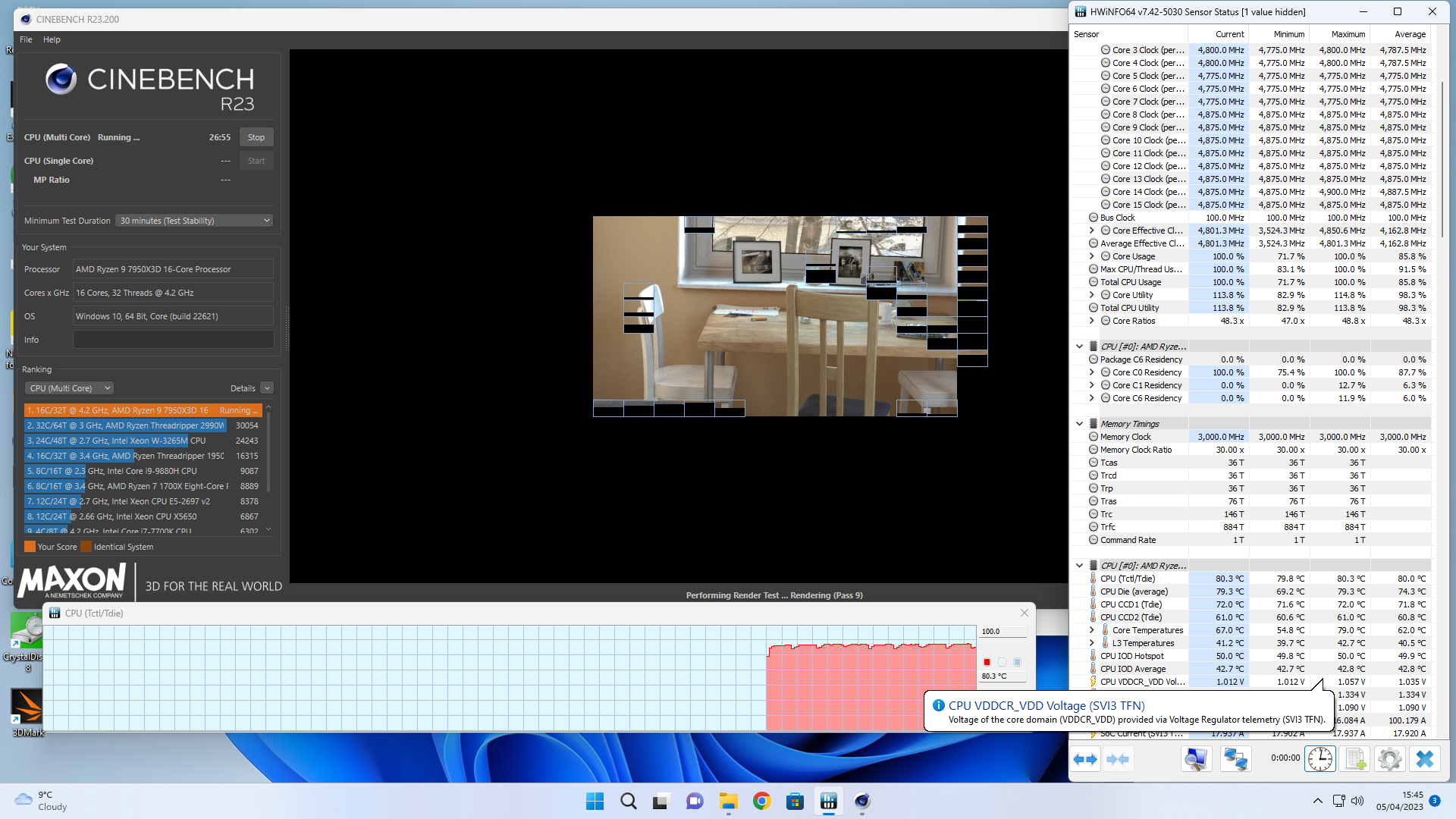Open the Help menu in Cinebench
Image resolution: width=1456 pixels, height=819 pixels.
click(52, 39)
